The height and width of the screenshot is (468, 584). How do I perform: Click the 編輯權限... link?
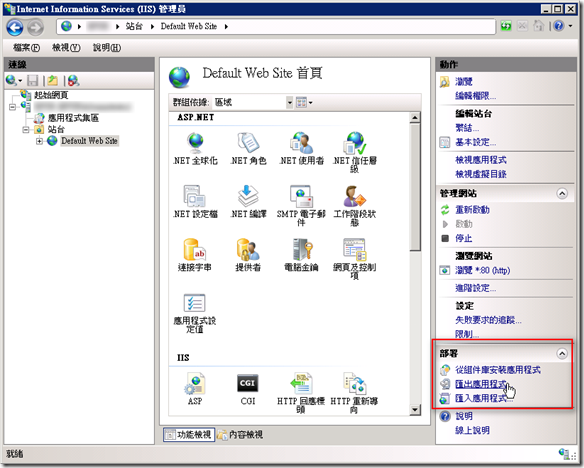tap(476, 96)
